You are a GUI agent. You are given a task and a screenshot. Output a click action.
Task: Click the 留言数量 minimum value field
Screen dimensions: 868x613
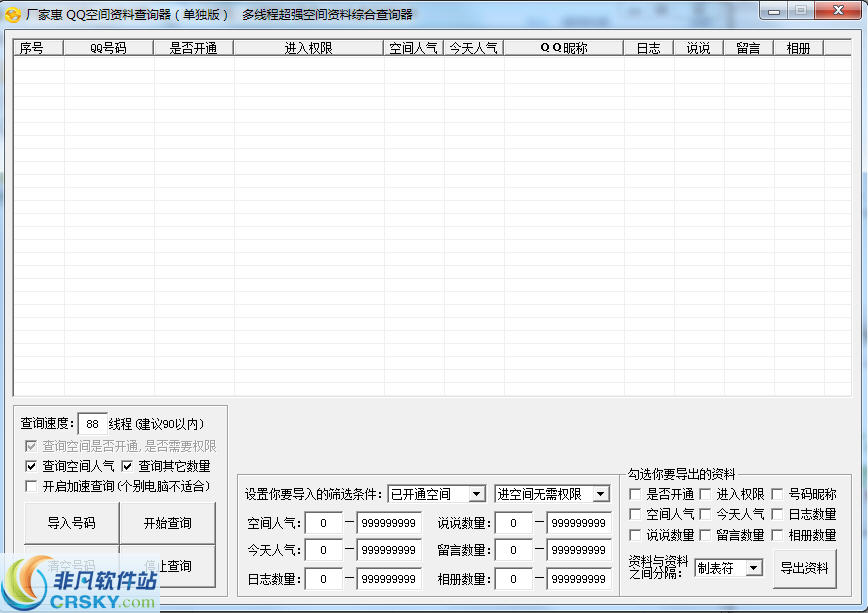tap(514, 550)
